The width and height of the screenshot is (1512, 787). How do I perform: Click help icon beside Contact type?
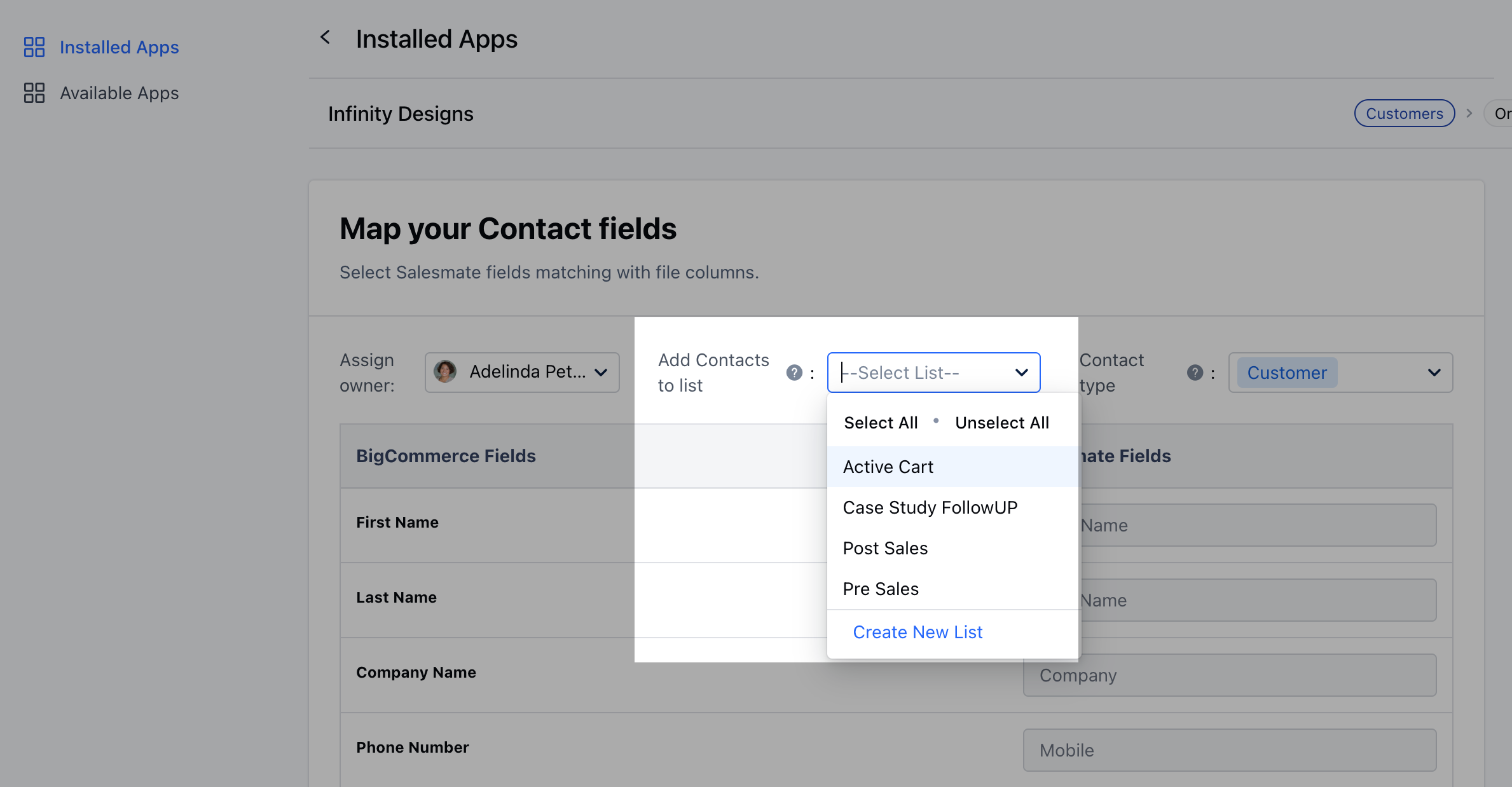1195,373
